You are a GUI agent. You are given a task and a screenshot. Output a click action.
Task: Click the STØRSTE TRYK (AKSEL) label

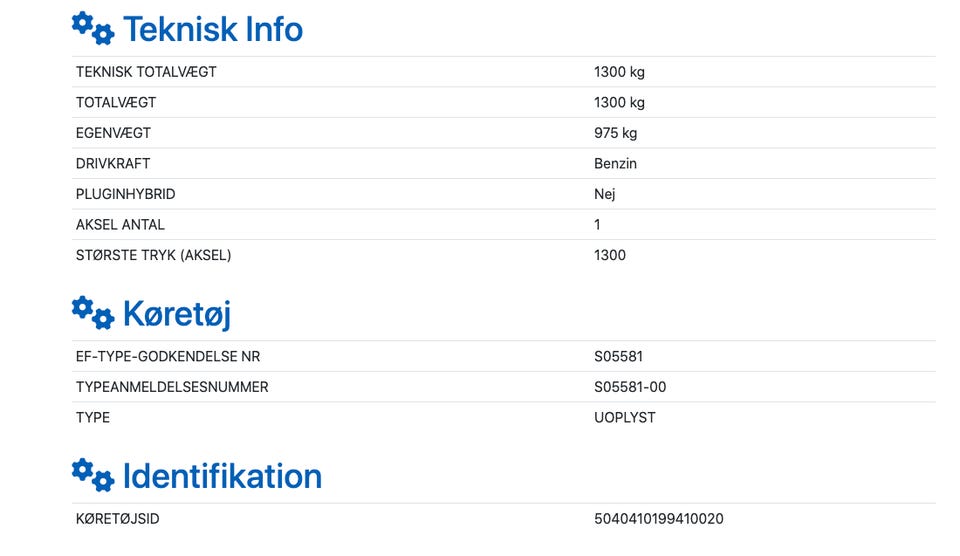point(154,255)
